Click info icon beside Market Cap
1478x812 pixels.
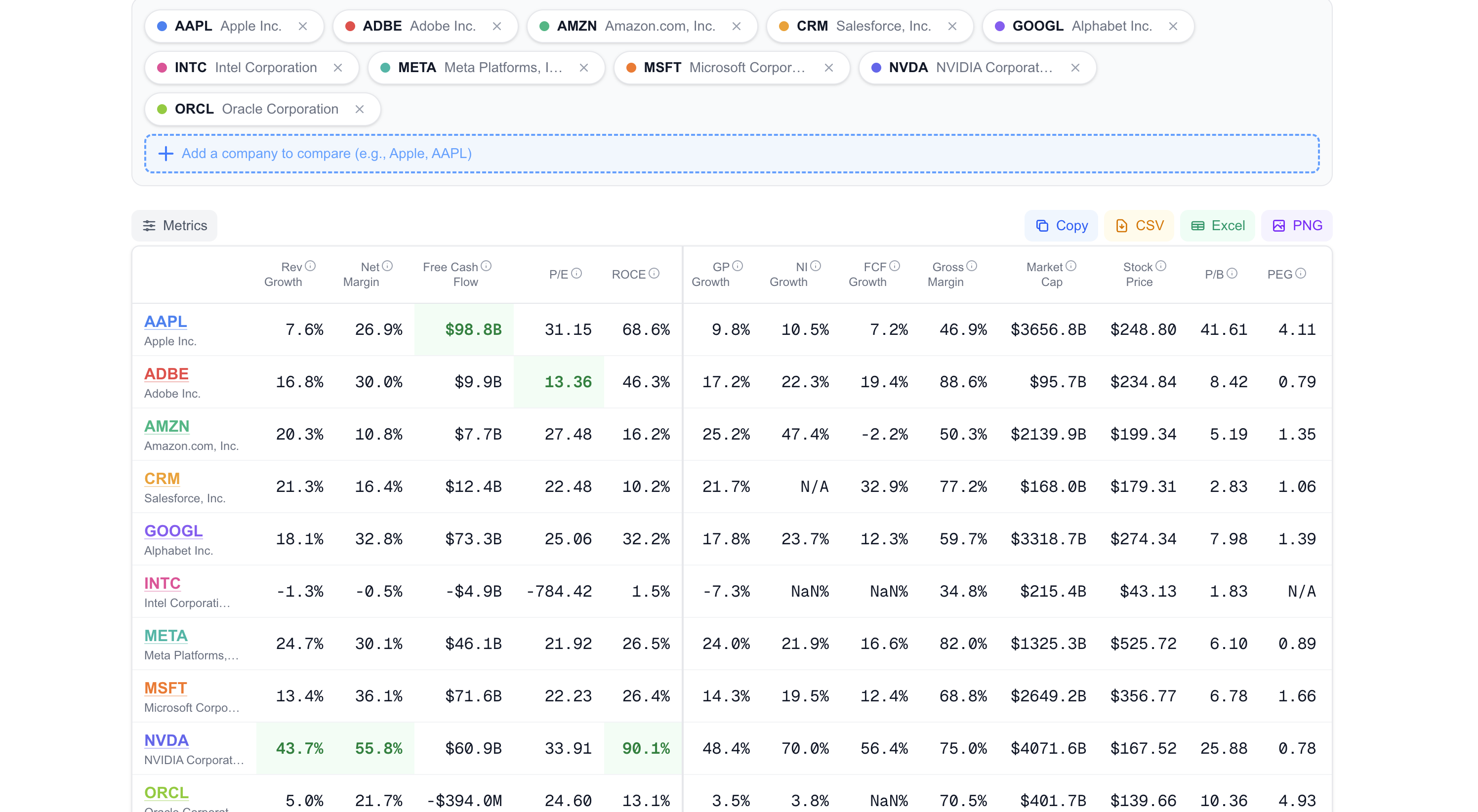pyautogui.click(x=1070, y=266)
